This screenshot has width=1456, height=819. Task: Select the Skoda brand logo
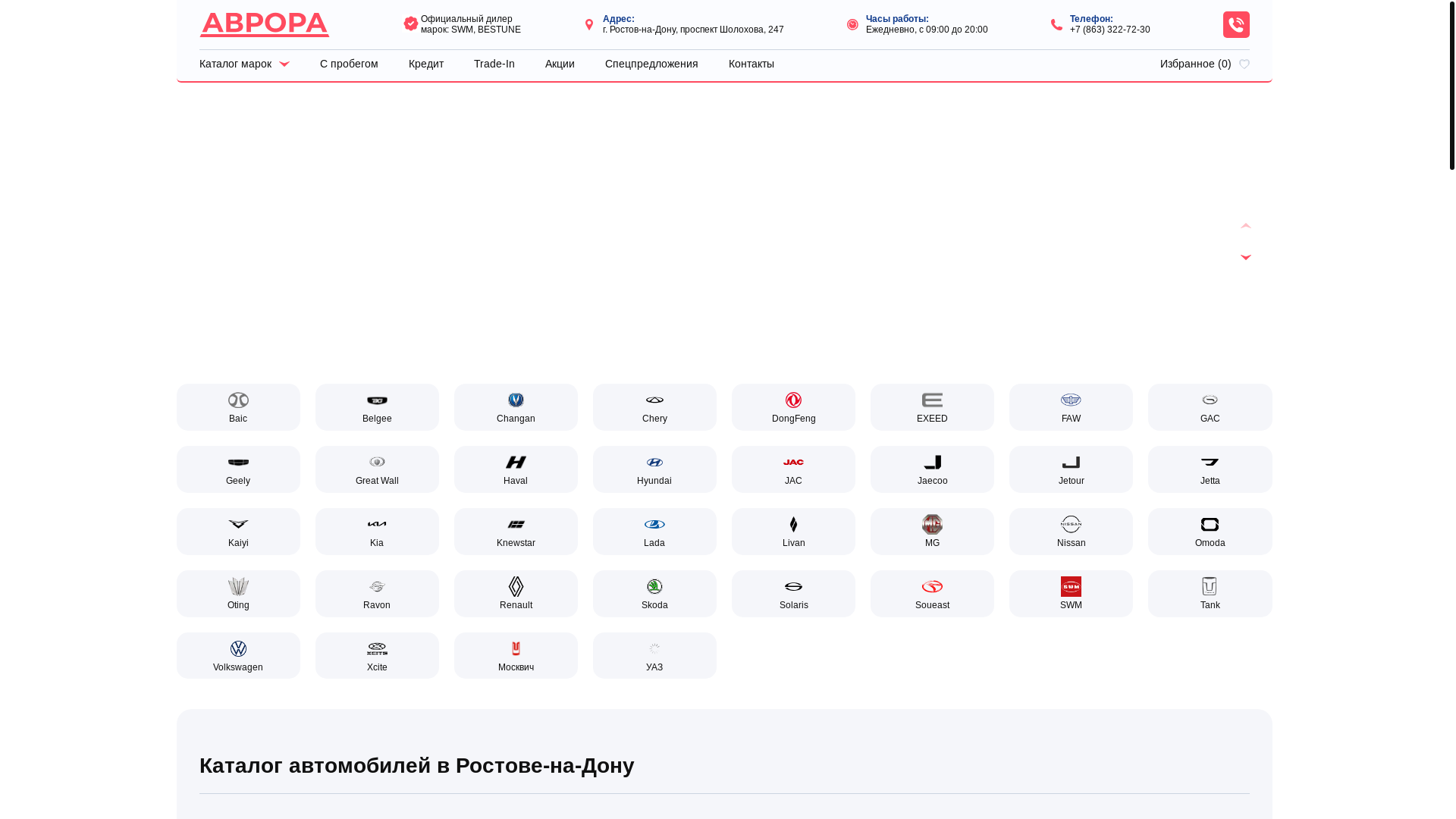point(654,586)
